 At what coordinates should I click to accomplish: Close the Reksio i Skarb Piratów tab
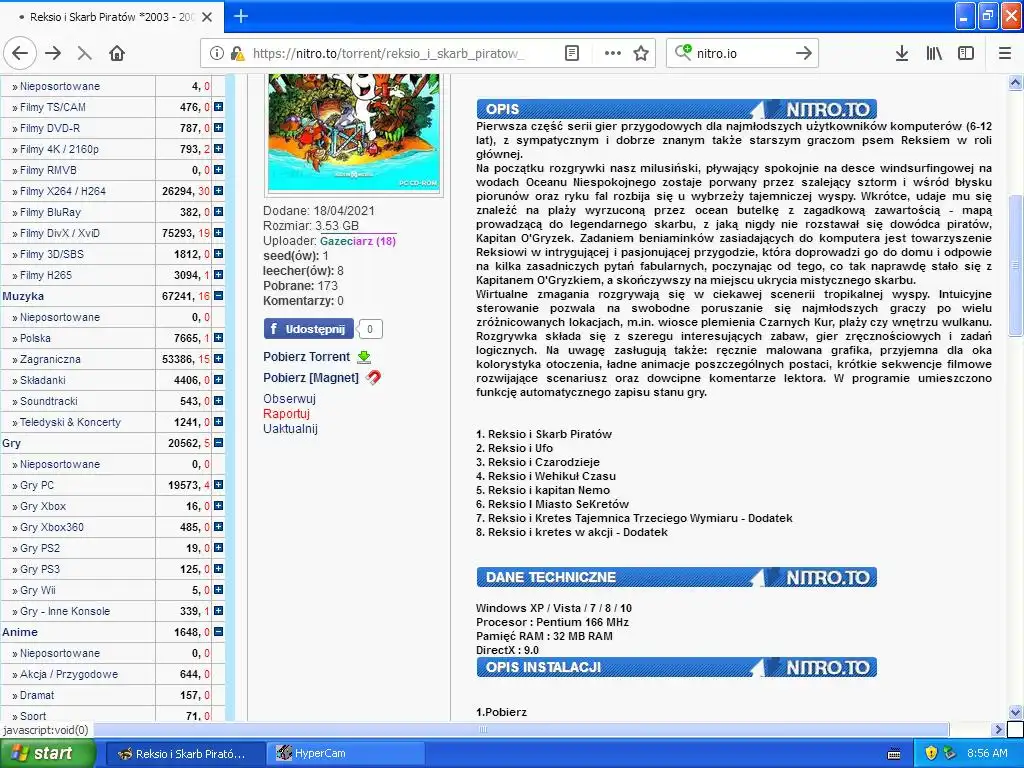click(207, 17)
